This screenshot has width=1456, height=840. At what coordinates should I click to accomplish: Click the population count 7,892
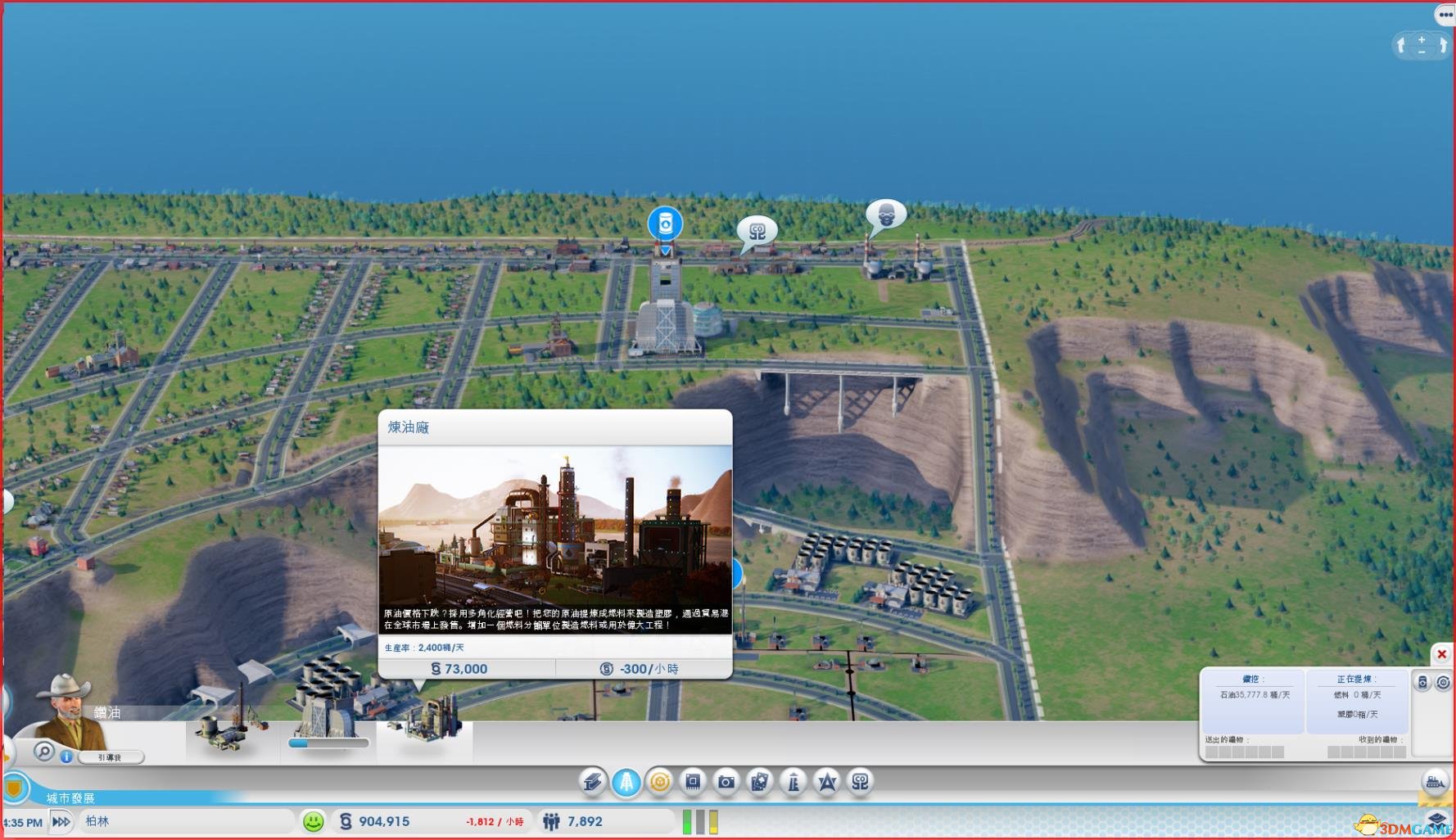pos(585,821)
